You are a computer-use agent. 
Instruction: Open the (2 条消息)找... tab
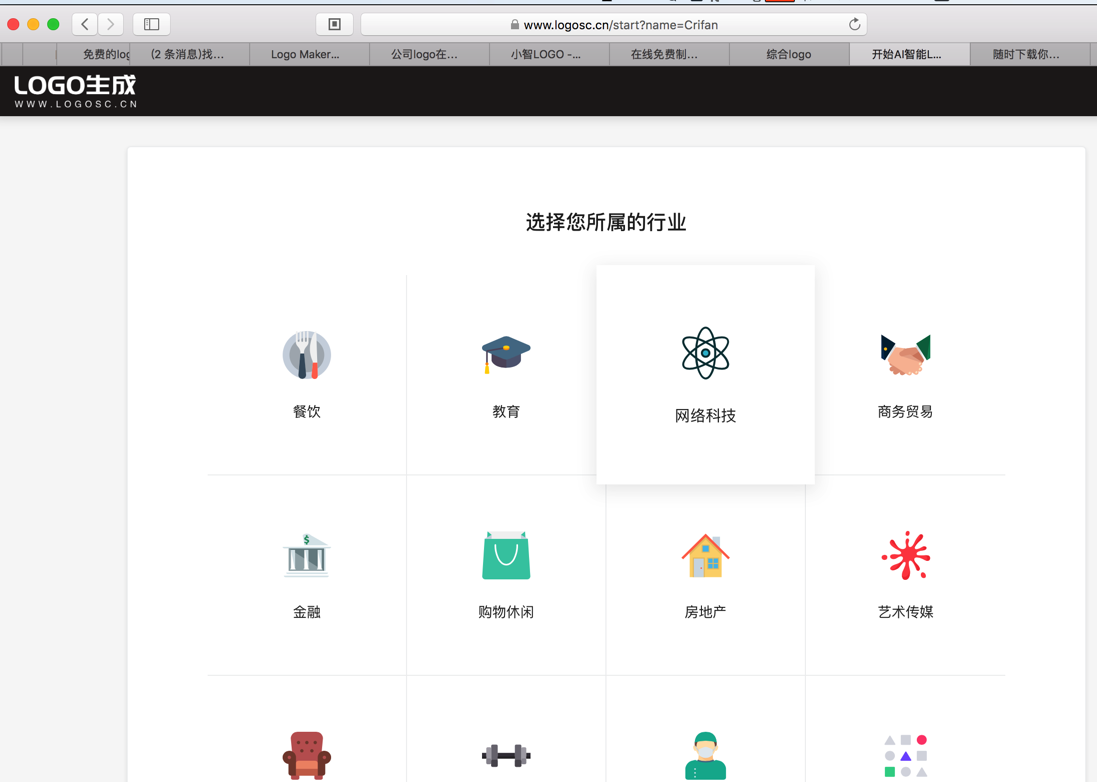[x=189, y=54]
